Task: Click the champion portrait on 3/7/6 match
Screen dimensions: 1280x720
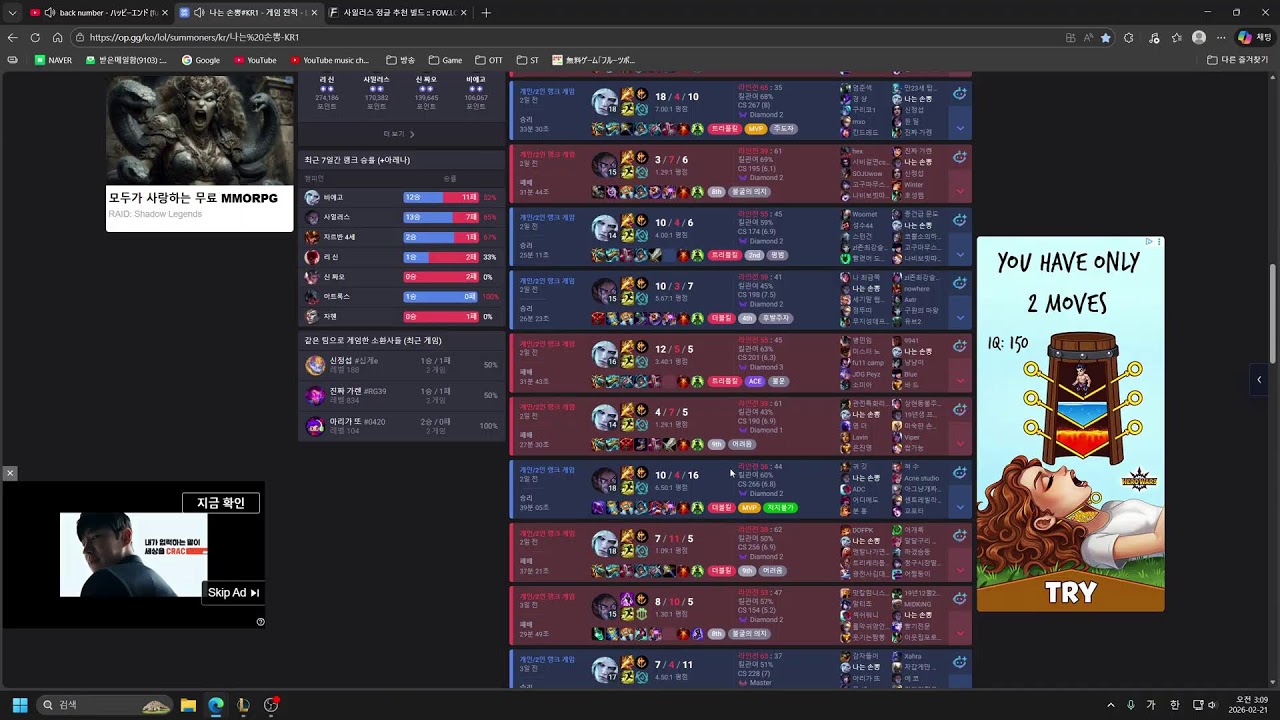Action: point(604,164)
